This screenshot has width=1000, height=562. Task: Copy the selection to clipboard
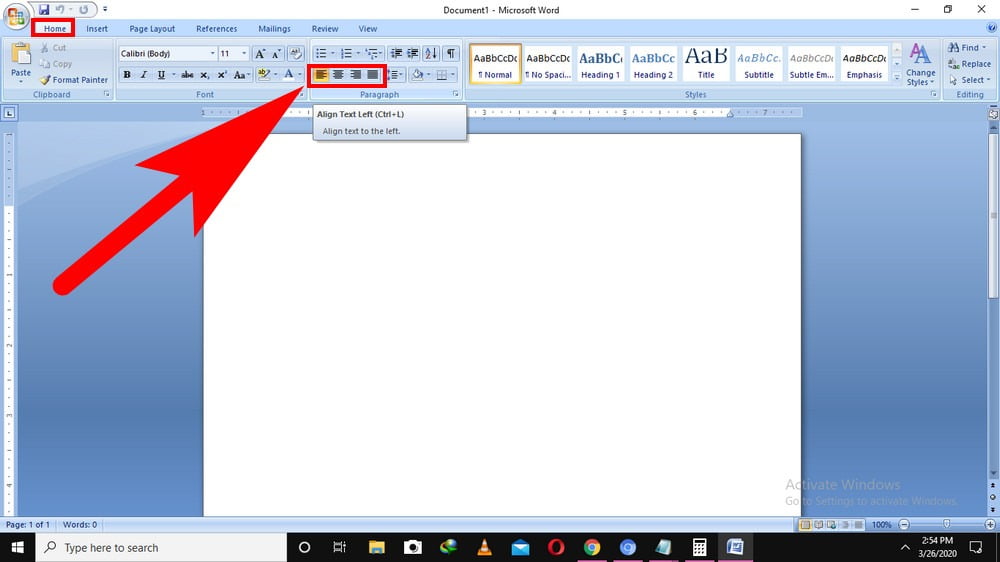(55, 64)
